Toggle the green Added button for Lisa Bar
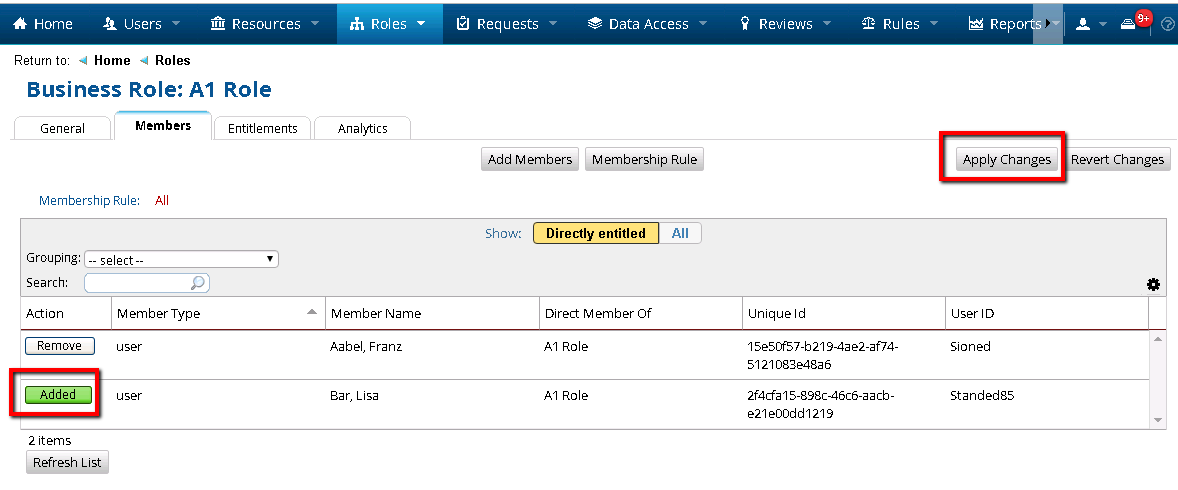The image size is (1178, 490). (58, 395)
